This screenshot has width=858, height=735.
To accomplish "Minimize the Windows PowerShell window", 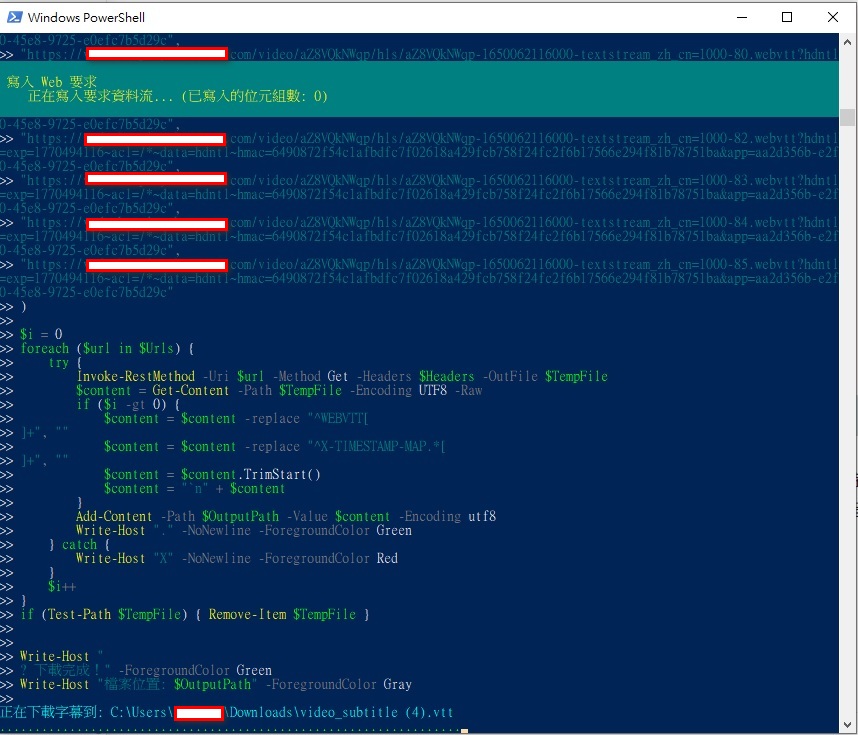I will click(x=741, y=17).
